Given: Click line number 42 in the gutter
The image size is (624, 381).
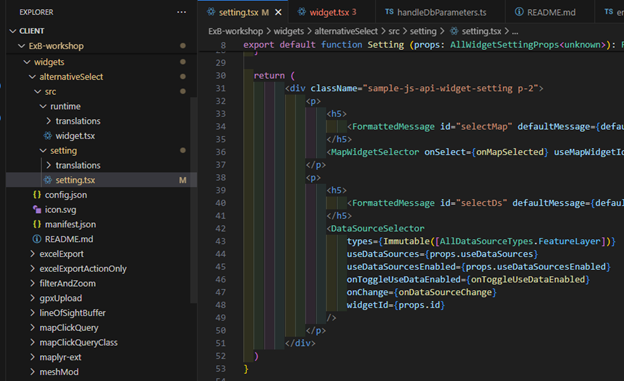Looking at the screenshot, I should point(220,229).
